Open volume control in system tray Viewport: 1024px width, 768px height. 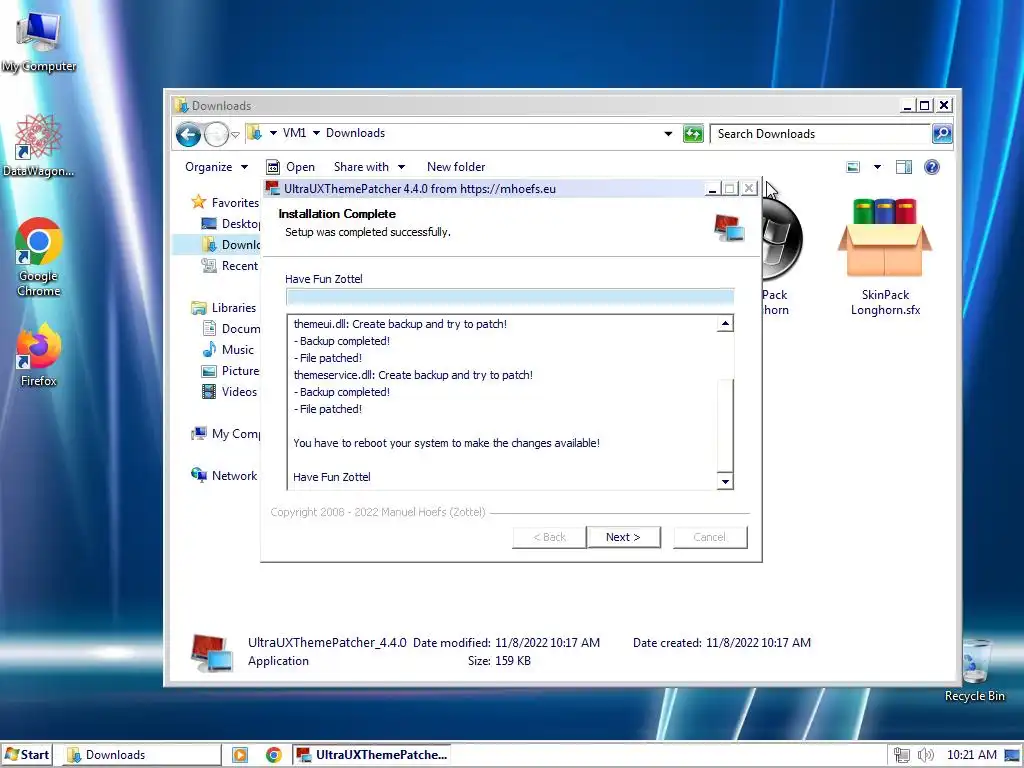925,755
